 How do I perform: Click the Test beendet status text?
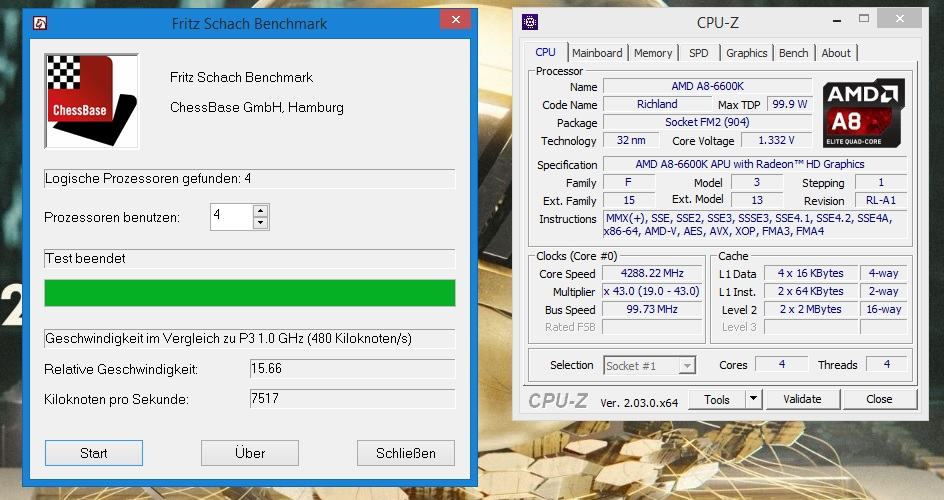point(85,258)
